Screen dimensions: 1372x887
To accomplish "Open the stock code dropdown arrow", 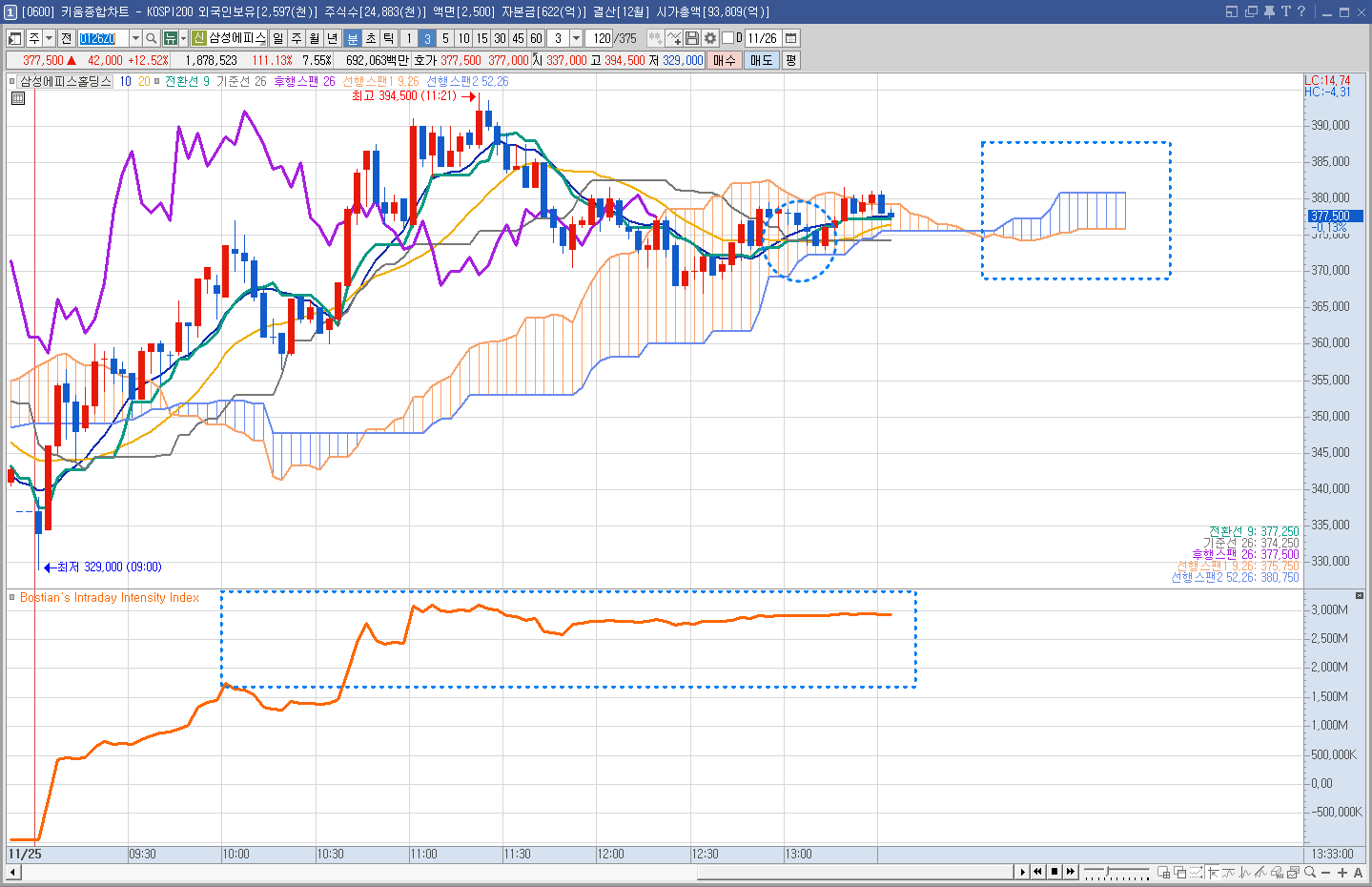I will [135, 38].
